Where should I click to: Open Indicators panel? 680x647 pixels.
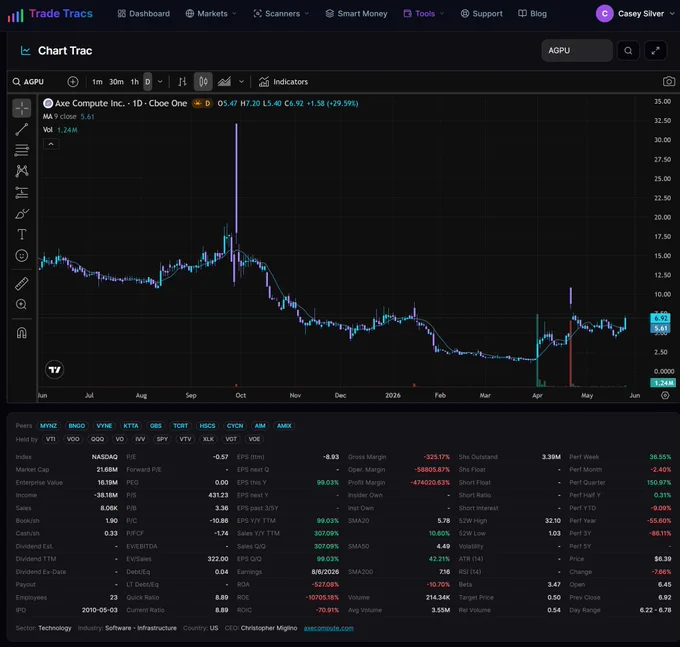(x=284, y=82)
